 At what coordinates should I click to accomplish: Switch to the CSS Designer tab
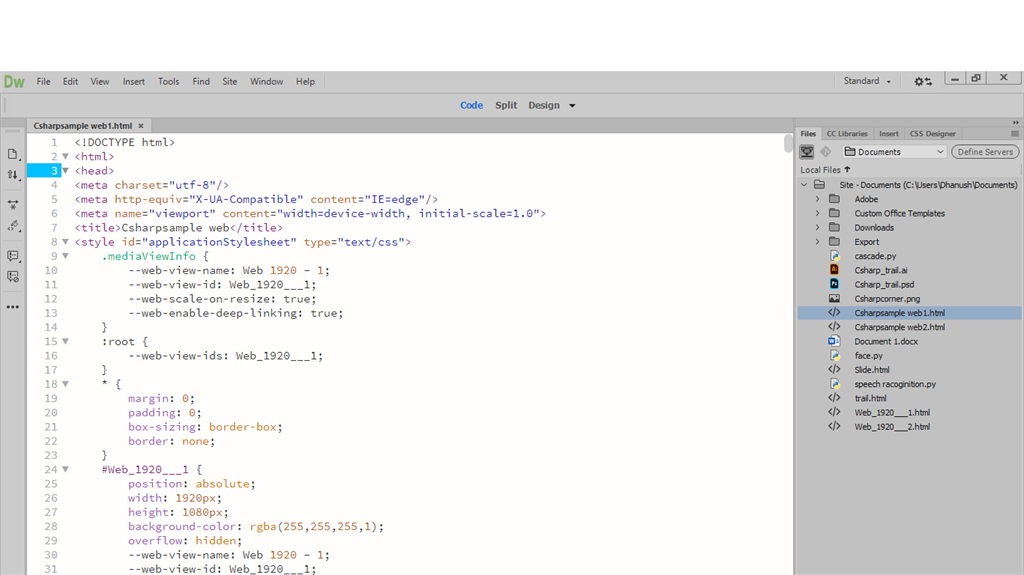(x=933, y=133)
